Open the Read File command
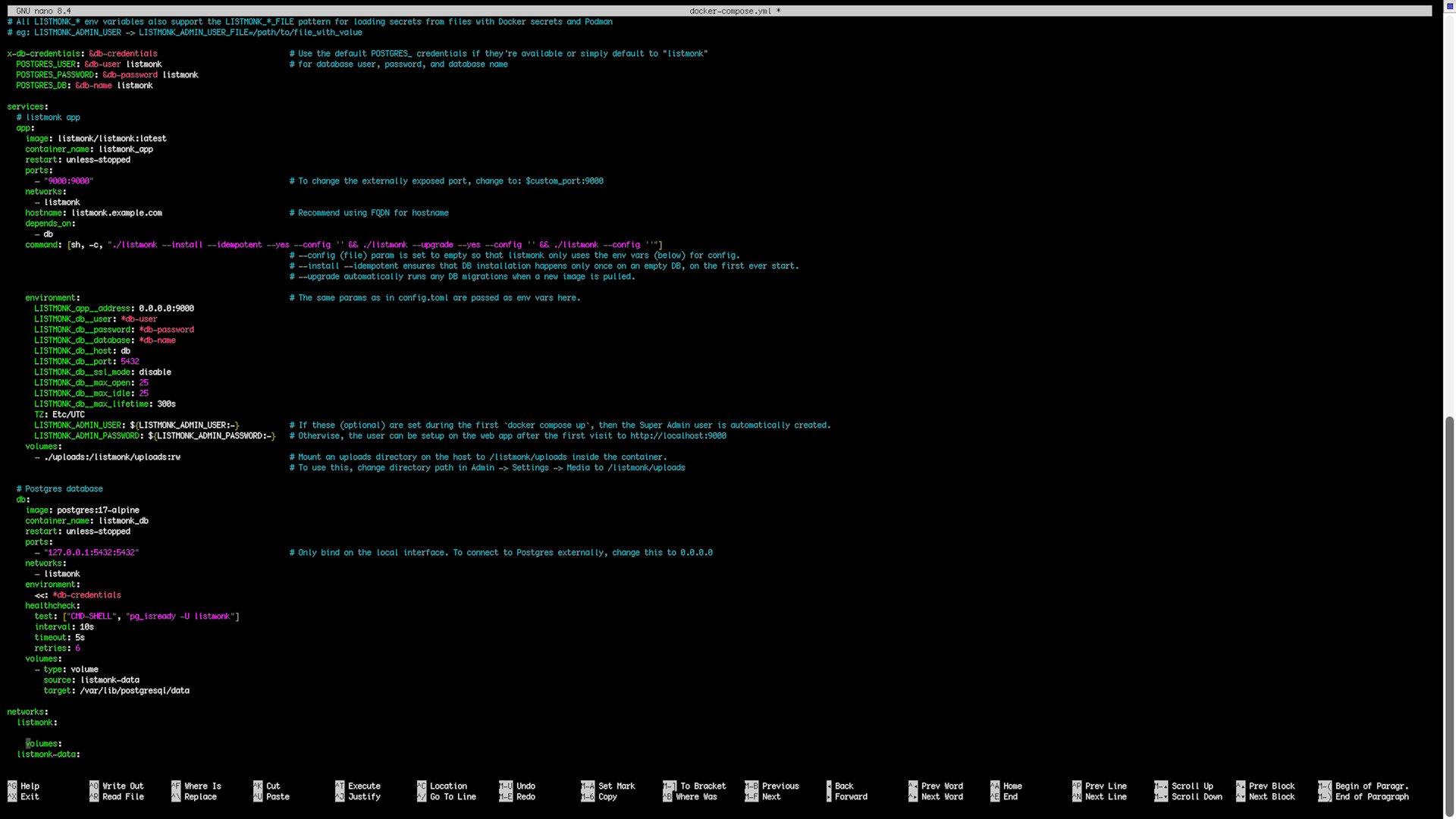Screen dimensions: 1456x819 [x=121, y=797]
